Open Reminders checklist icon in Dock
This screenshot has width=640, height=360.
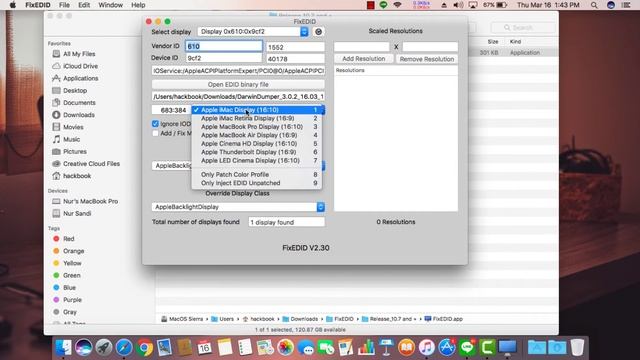tap(245, 348)
